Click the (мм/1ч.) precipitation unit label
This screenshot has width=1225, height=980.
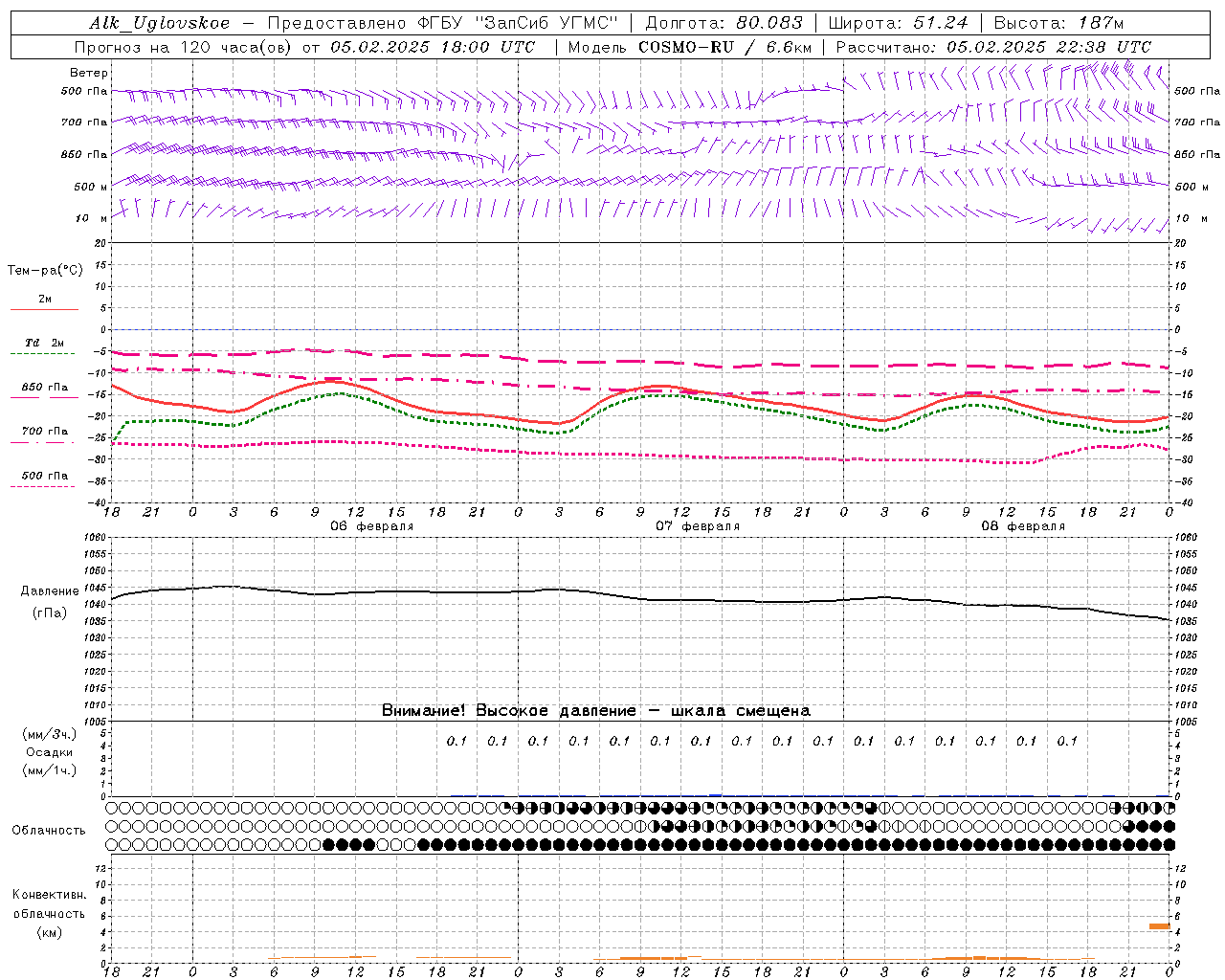(x=50, y=770)
